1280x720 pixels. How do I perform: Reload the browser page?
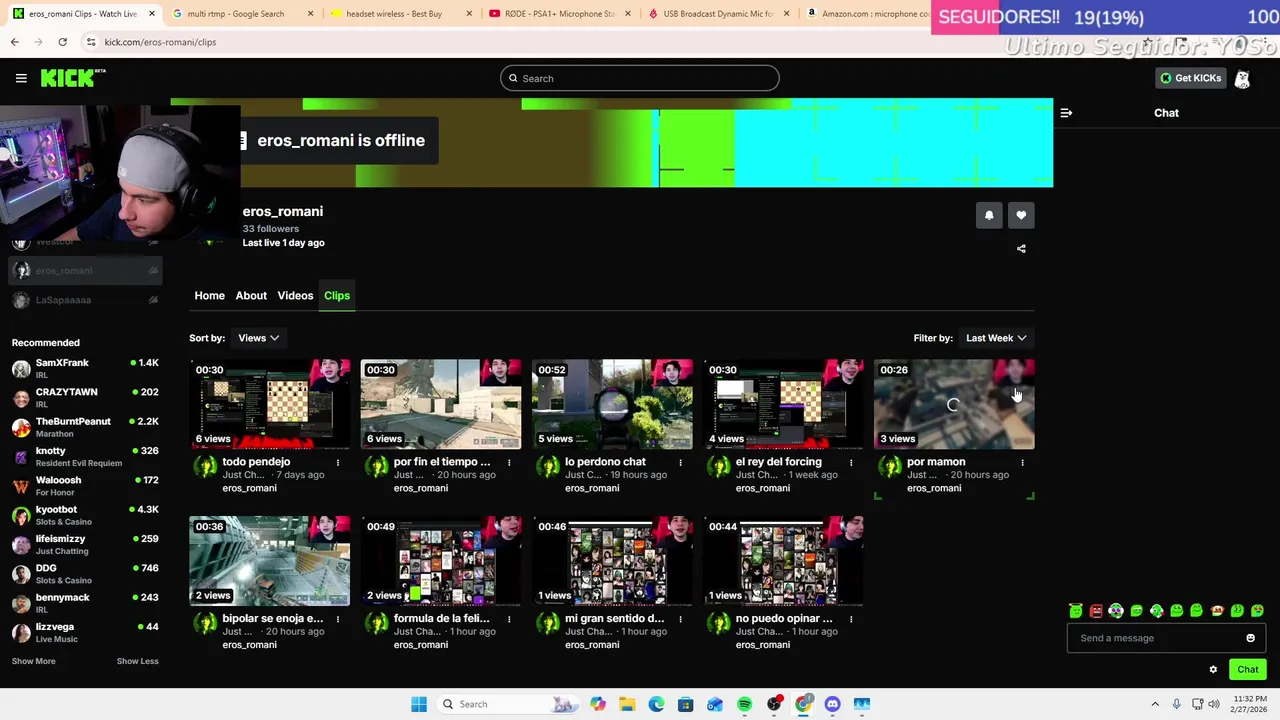pyautogui.click(x=62, y=42)
